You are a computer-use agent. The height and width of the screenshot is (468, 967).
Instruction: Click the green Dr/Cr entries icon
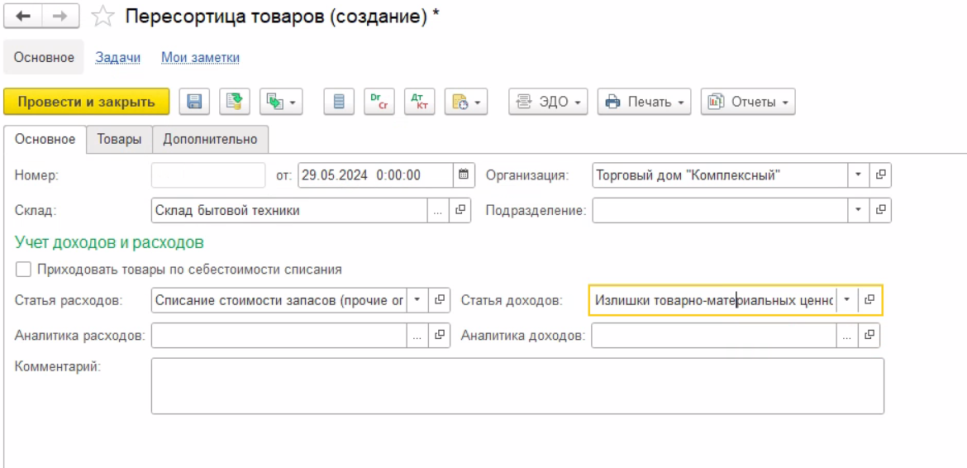point(378,102)
